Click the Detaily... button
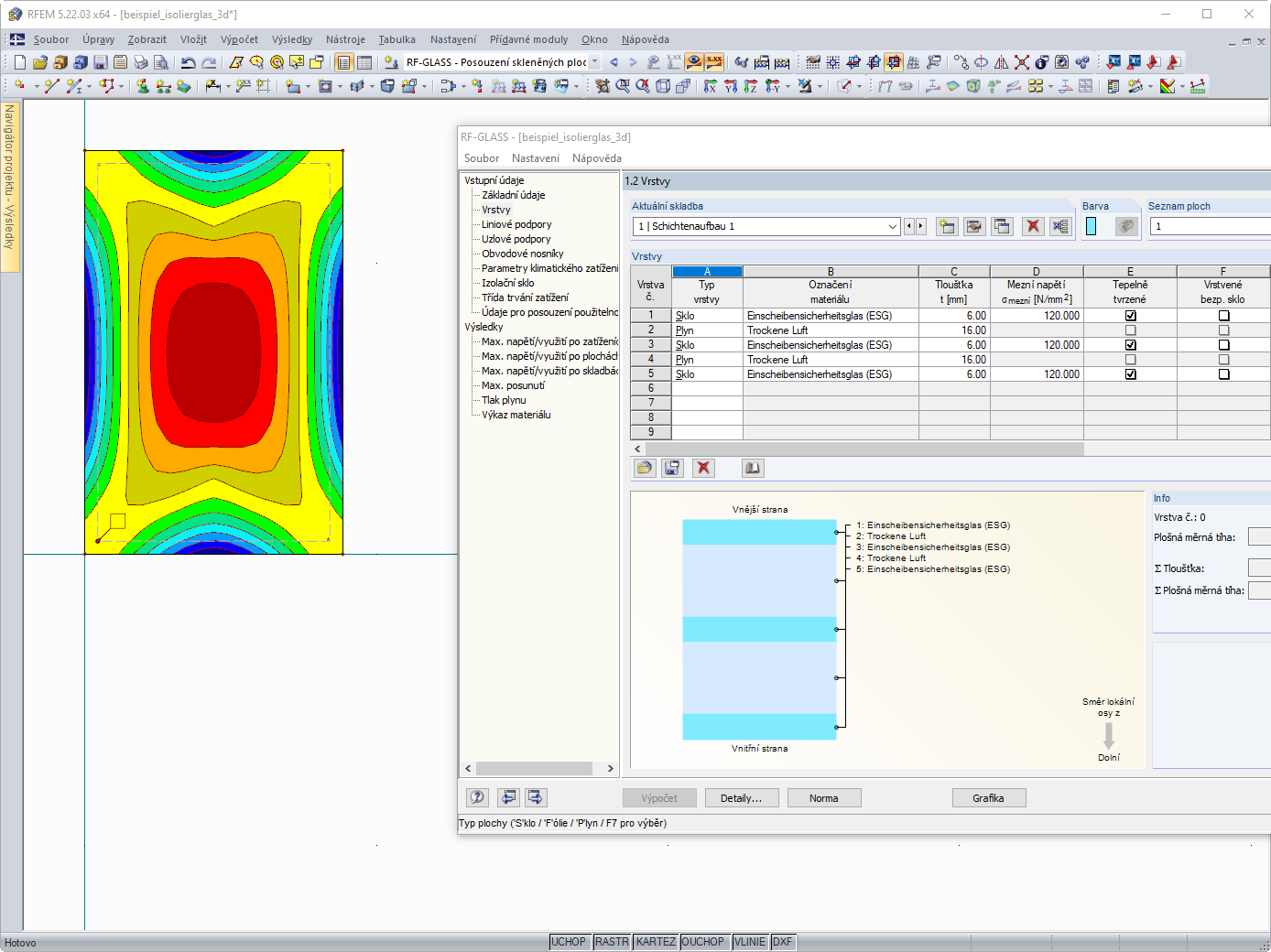This screenshot has width=1271, height=952. 742,798
